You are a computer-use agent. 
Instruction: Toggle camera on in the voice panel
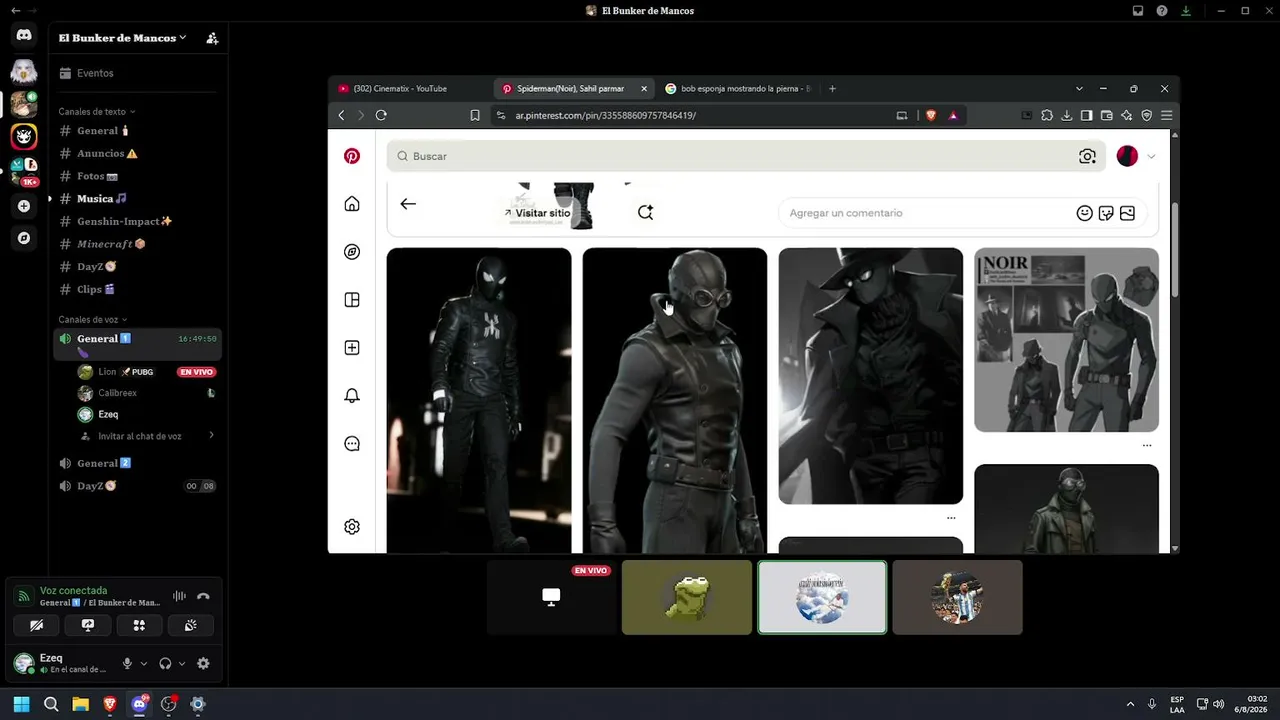click(37, 625)
